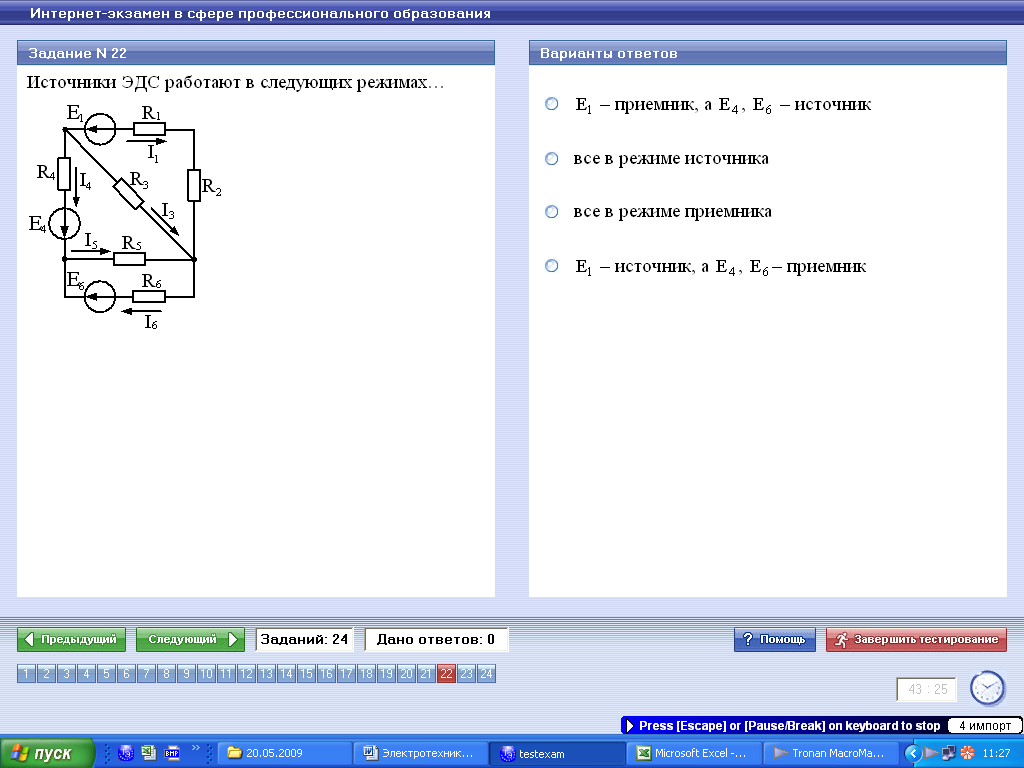
Task: Jump to question number 8
Action: pyautogui.click(x=167, y=673)
